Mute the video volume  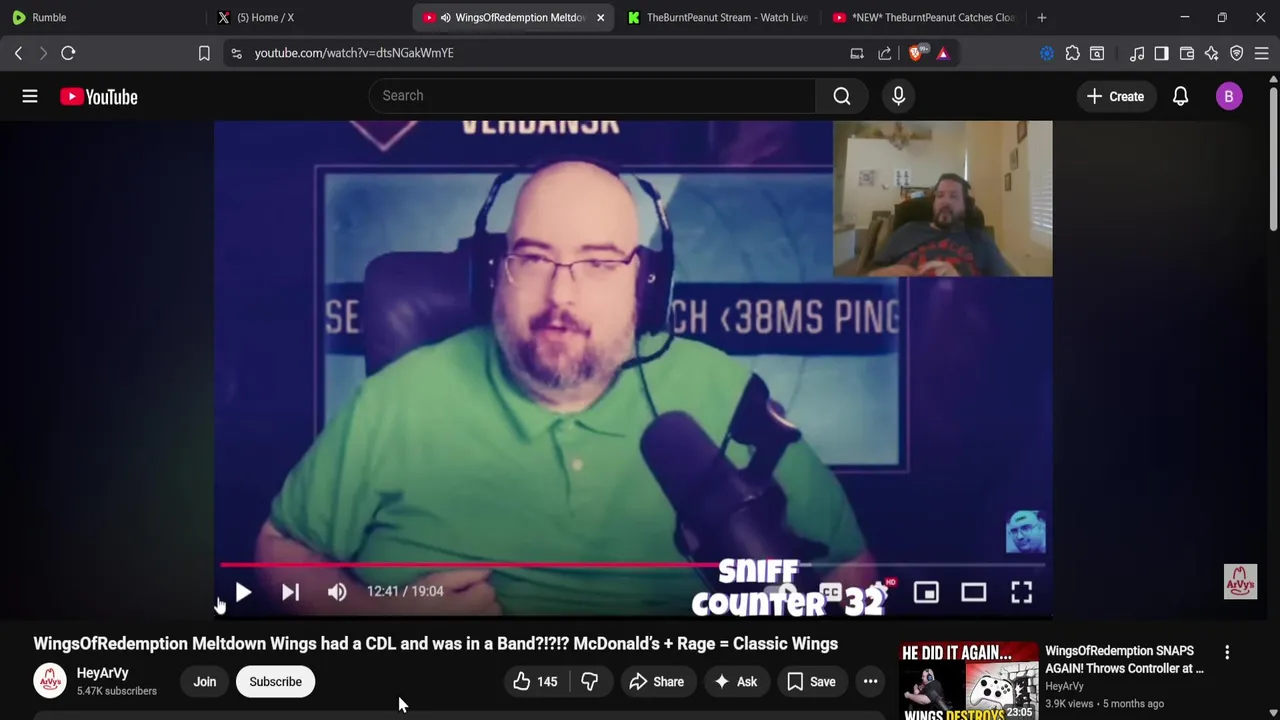[337, 592]
